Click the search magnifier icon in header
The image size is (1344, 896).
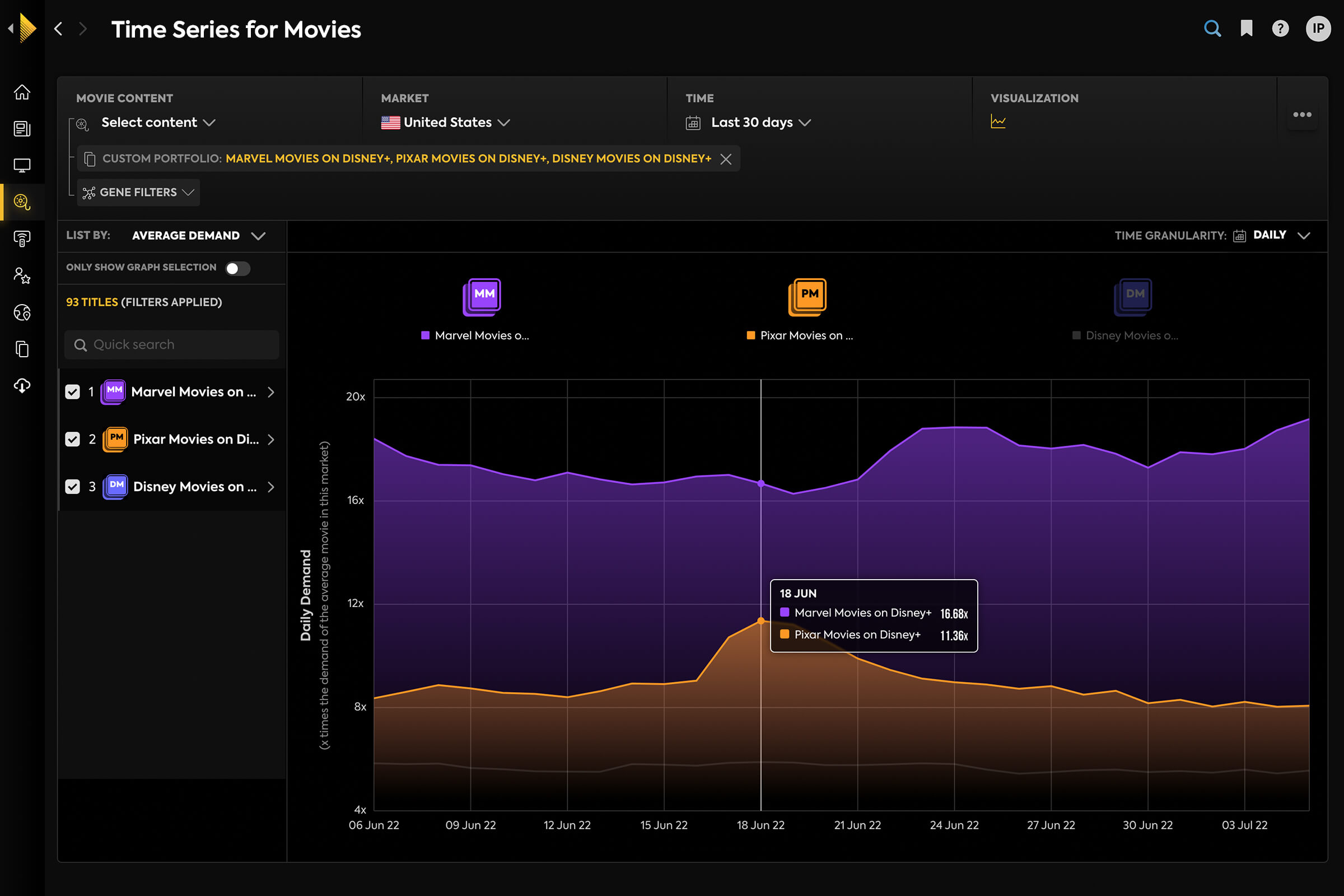tap(1212, 29)
